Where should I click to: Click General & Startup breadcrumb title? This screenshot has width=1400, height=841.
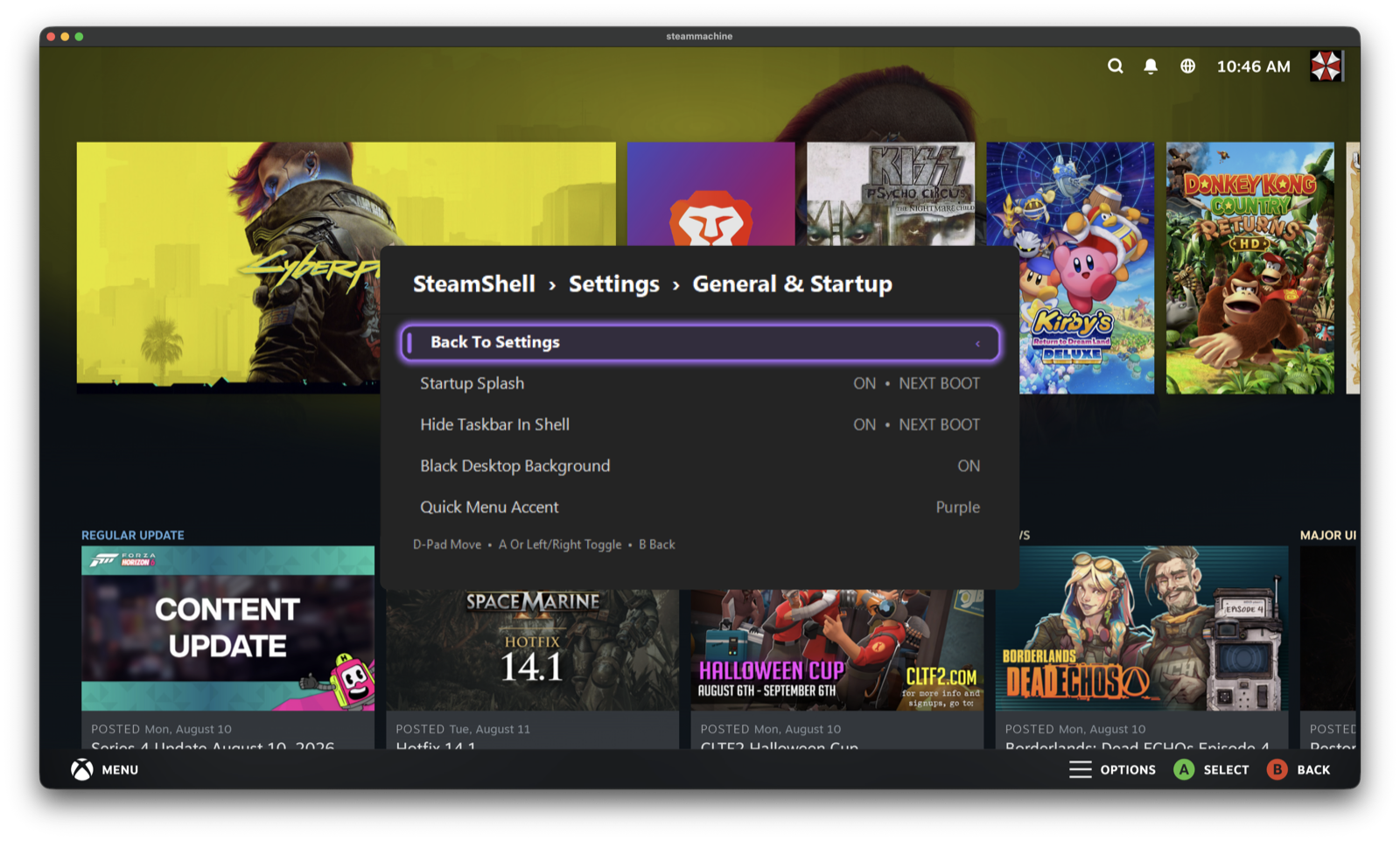793,284
